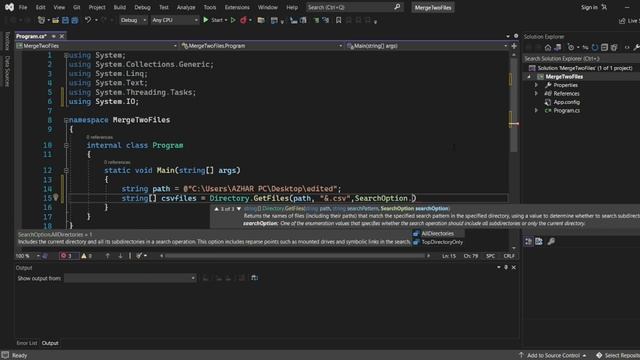Collapse the Program class code block
Viewport: 640px width, 360px height.
coord(66,145)
